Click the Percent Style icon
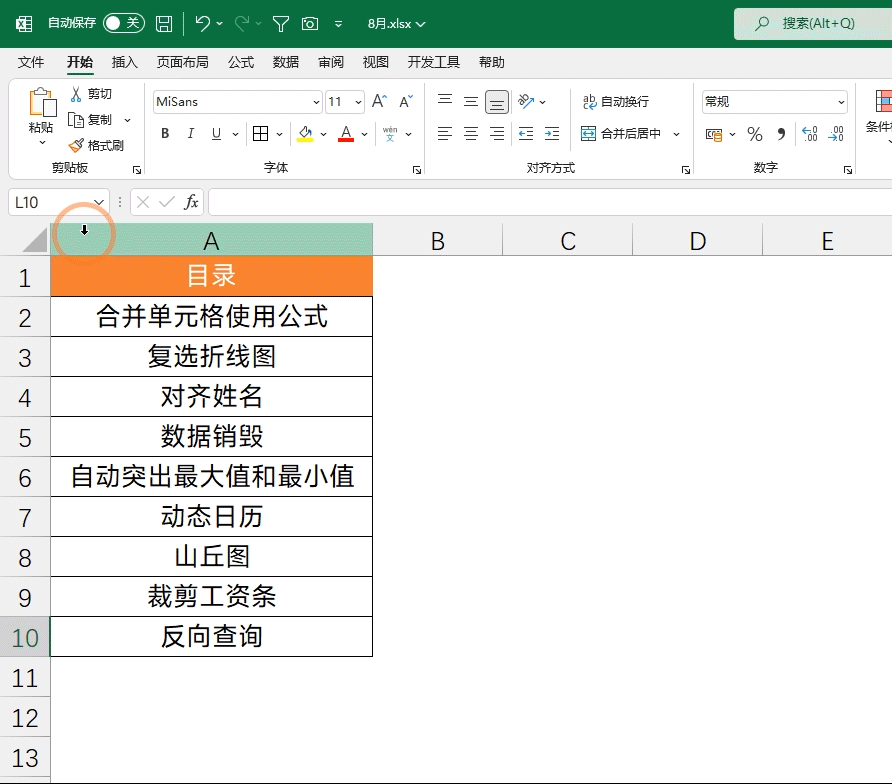892x784 pixels. coord(755,134)
